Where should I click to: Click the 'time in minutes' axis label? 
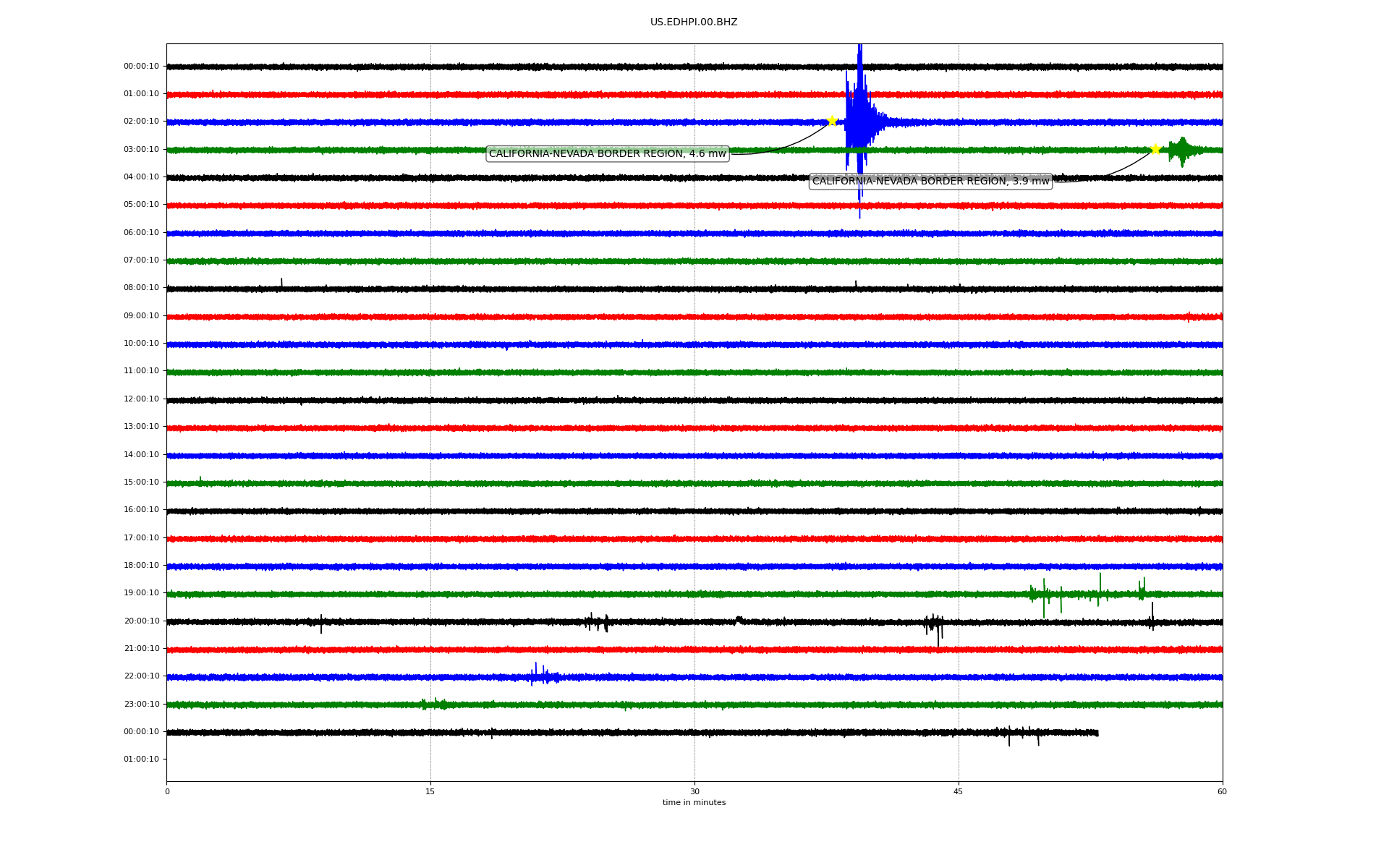[x=694, y=803]
